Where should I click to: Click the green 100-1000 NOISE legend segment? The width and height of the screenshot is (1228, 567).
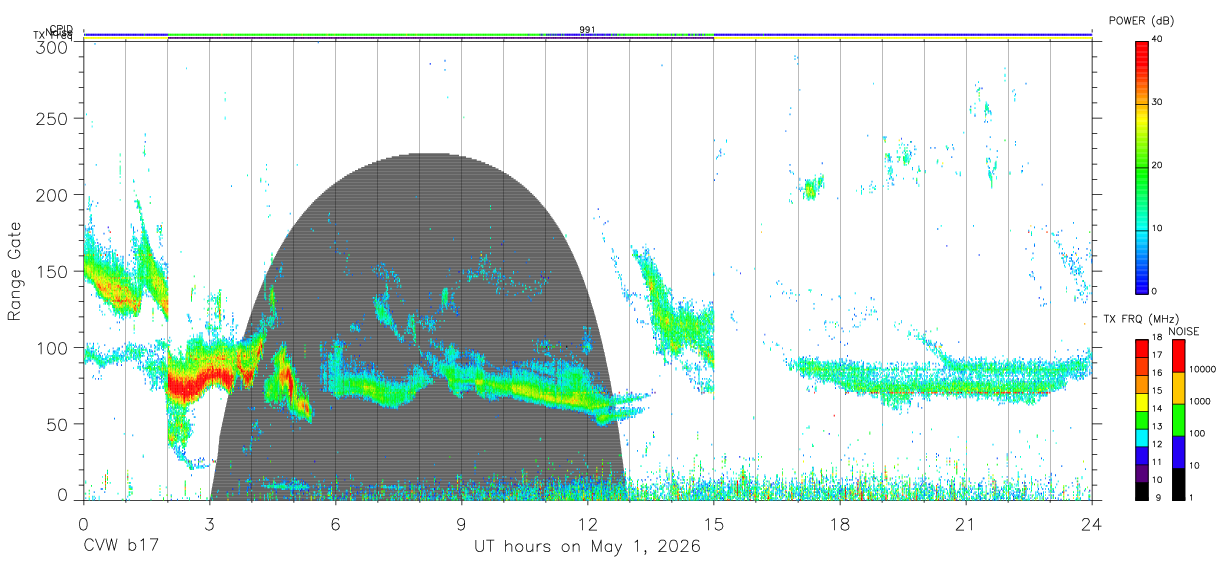(1178, 420)
